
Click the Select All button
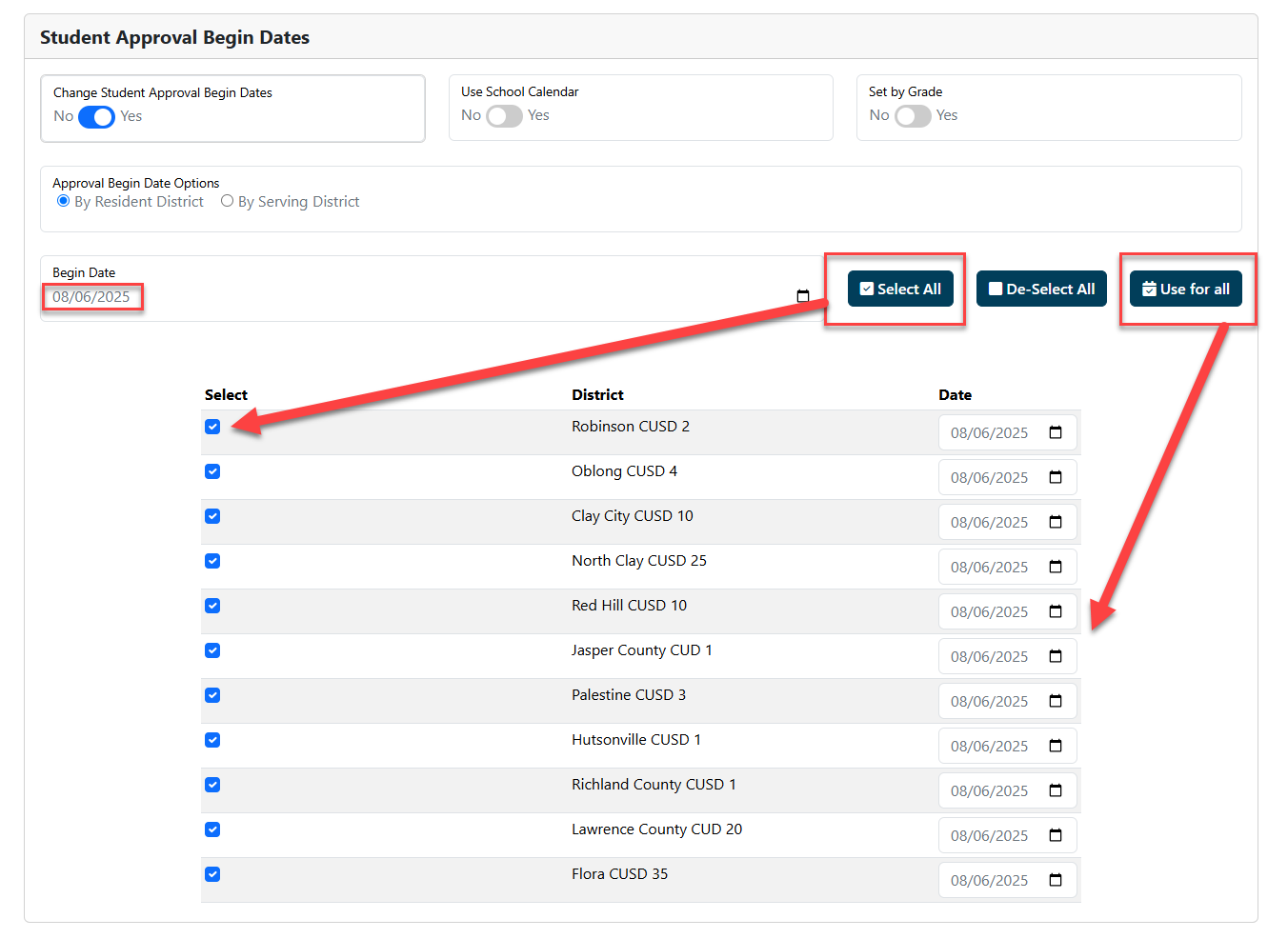tap(900, 289)
